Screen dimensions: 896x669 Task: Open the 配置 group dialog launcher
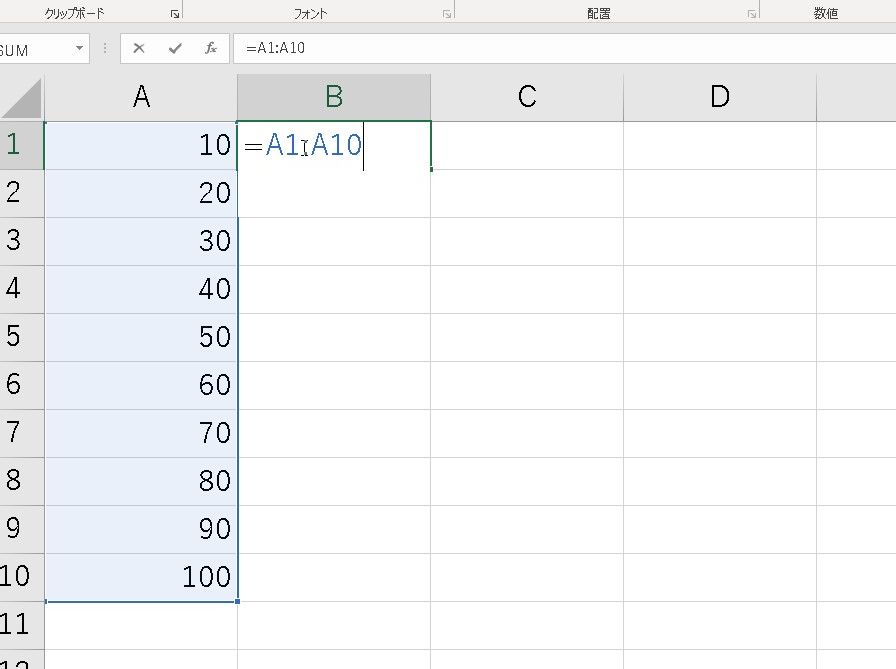click(x=751, y=14)
